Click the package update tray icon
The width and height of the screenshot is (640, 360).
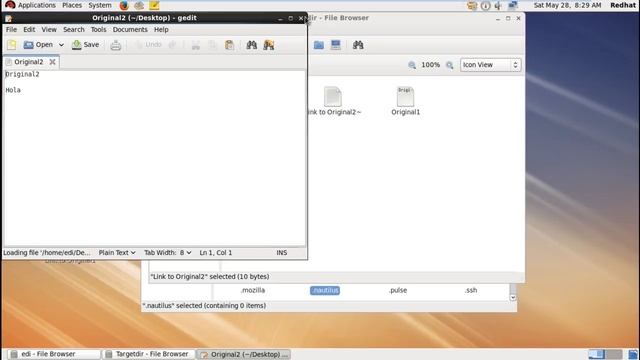pos(472,5)
